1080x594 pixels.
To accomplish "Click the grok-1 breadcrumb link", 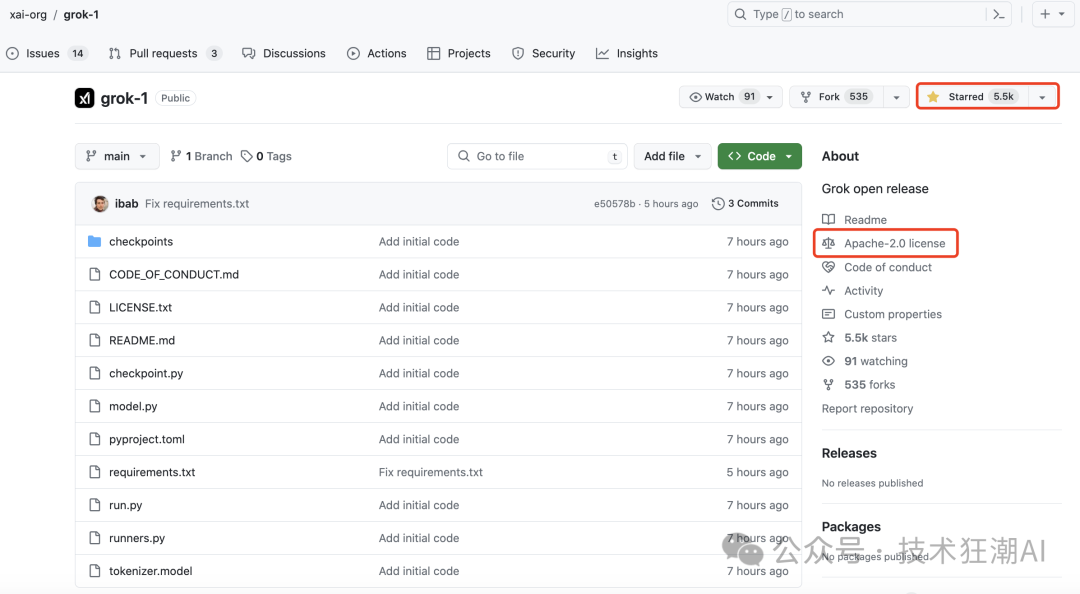I will point(81,14).
